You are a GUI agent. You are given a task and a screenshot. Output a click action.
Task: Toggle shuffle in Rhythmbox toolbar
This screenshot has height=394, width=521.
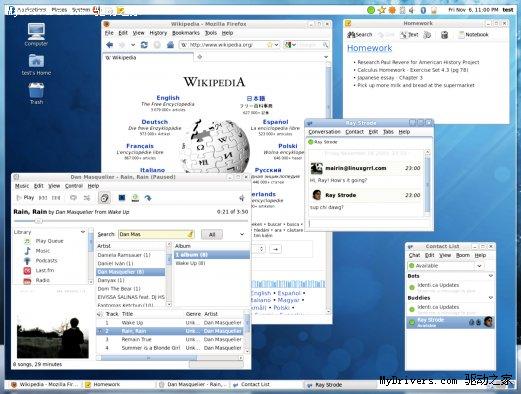coord(87,198)
